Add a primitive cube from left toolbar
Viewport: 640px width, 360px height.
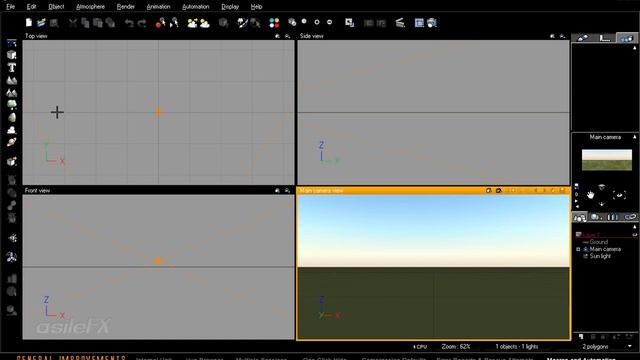(x=12, y=55)
